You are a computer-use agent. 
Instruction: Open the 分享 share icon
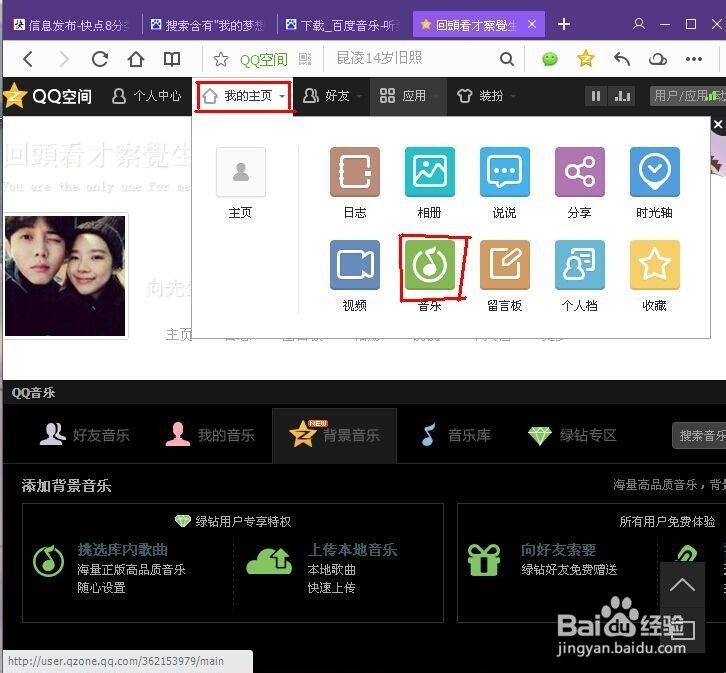[x=580, y=172]
